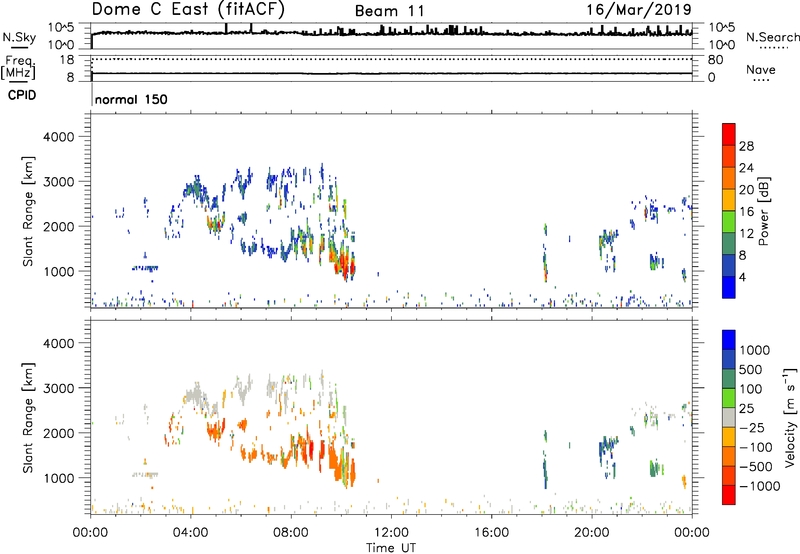
Task: Select the "normal 150" CPID mode text
Action: click(131, 99)
